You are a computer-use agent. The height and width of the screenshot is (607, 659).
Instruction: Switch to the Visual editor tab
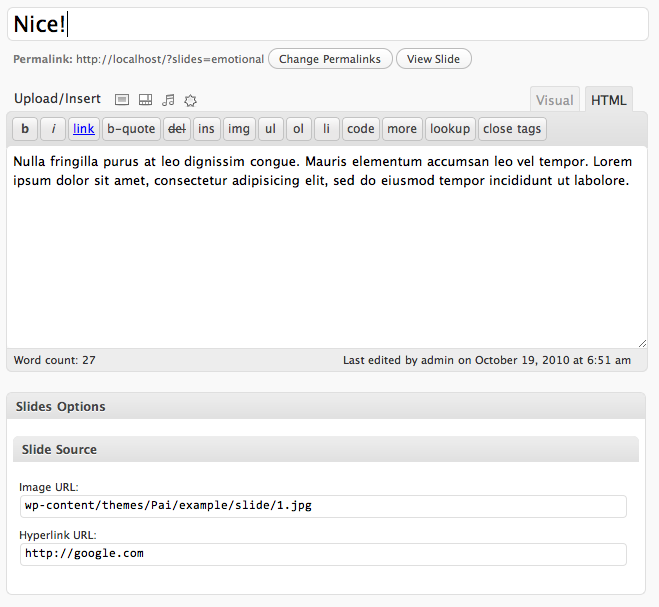point(555,100)
